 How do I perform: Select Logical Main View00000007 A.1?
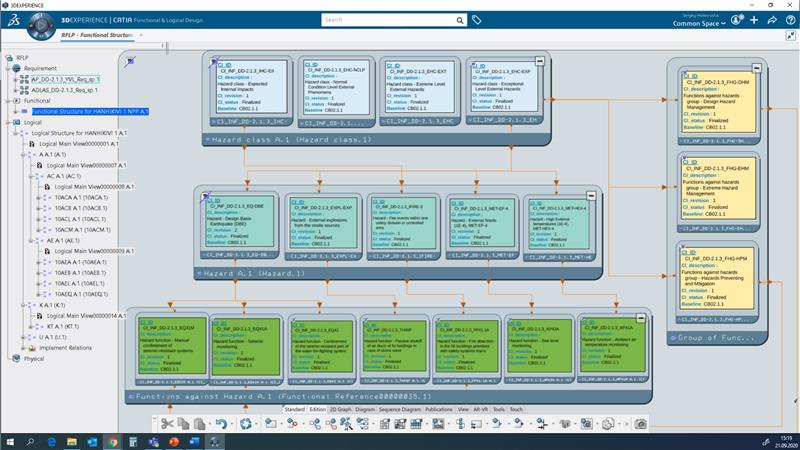coord(87,165)
